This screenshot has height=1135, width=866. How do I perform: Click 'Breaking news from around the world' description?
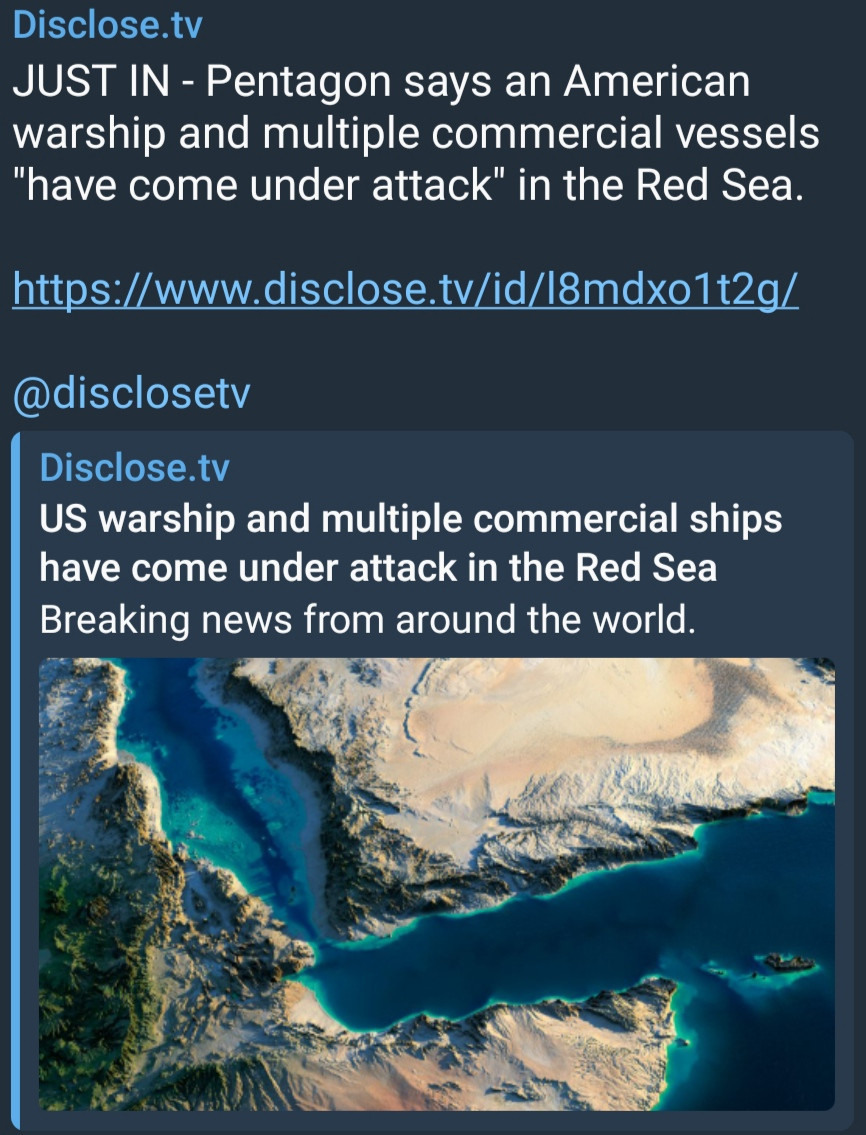click(367, 620)
